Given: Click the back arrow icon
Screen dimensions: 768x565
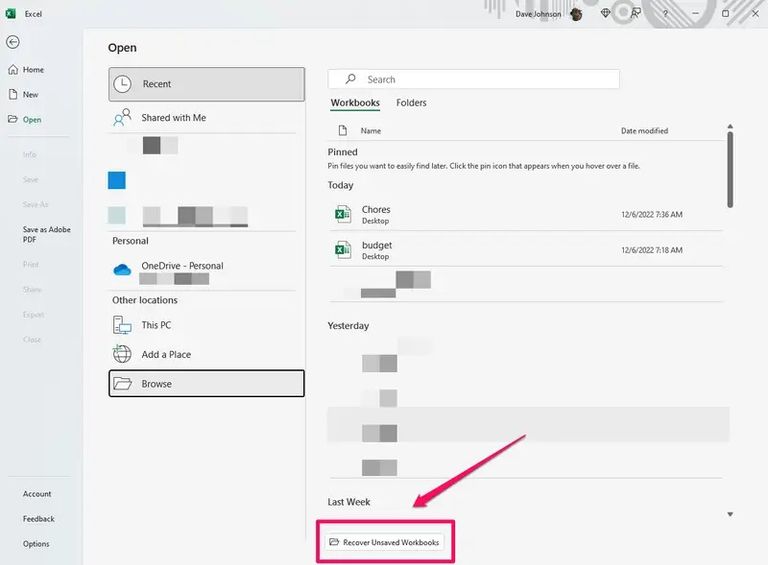Looking at the screenshot, I should pyautogui.click(x=12, y=42).
